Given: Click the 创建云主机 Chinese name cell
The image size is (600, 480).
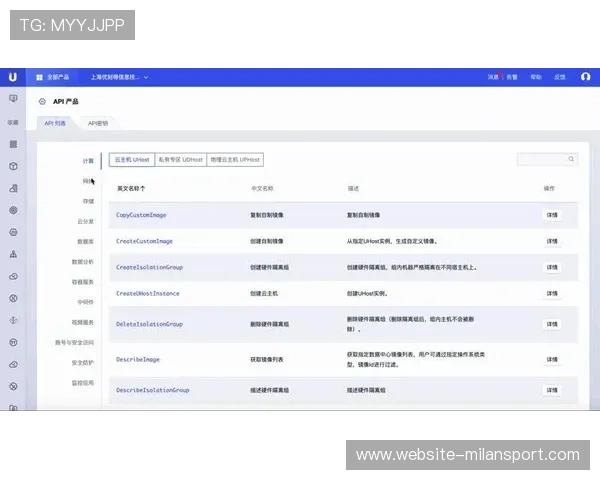Looking at the screenshot, I should (x=264, y=294).
